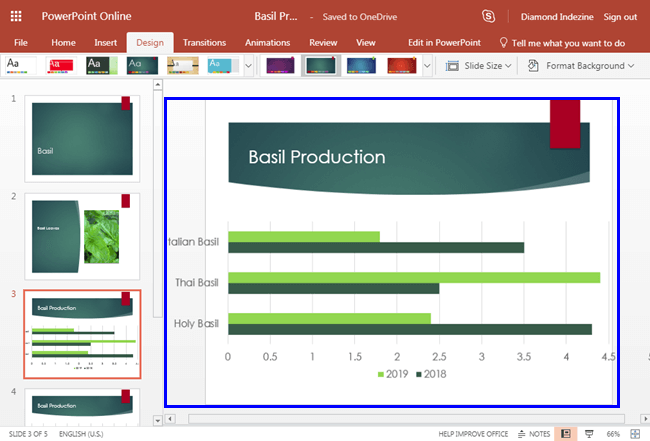The width and height of the screenshot is (650, 441).
Task: Click the Tell me lightbulb icon
Action: point(501,43)
